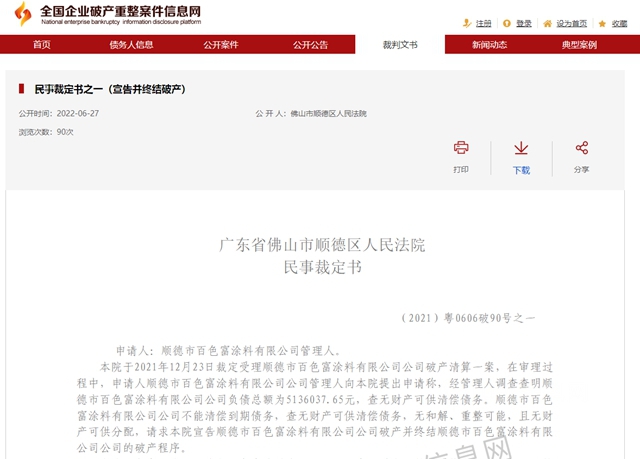
Task: Click the applicant line 申请人：顺德市百色富涂料有限公司管理人
Action: point(228,350)
